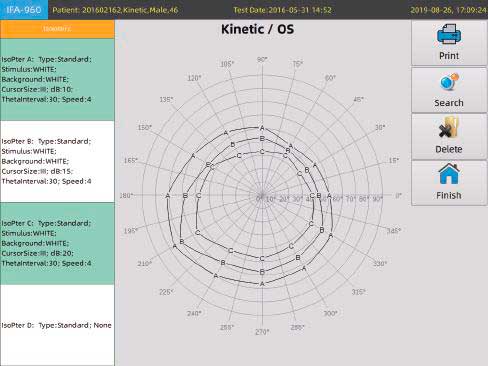
Task: Click the orange Isopter header tab
Action: pos(57,29)
